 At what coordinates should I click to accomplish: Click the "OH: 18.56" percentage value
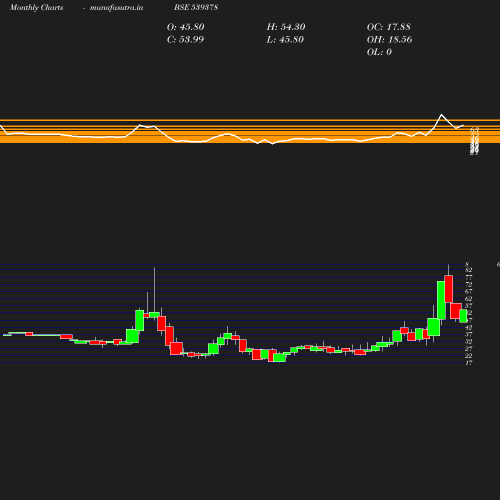tap(389, 39)
